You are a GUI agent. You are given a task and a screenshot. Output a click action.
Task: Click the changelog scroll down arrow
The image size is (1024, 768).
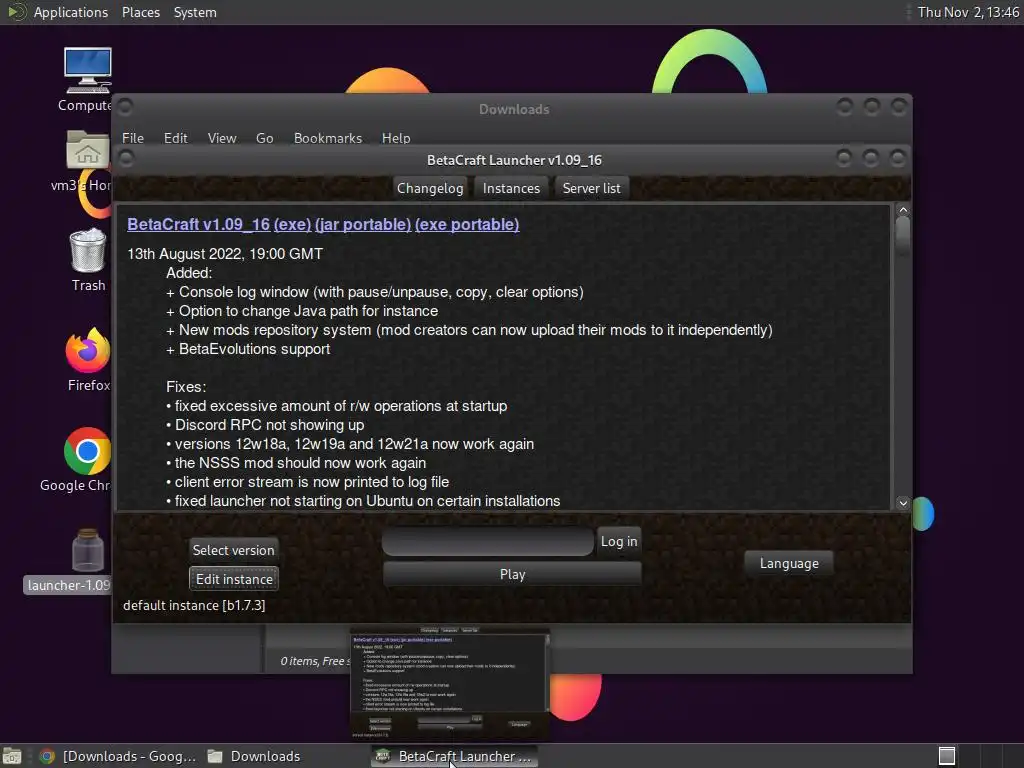click(903, 503)
